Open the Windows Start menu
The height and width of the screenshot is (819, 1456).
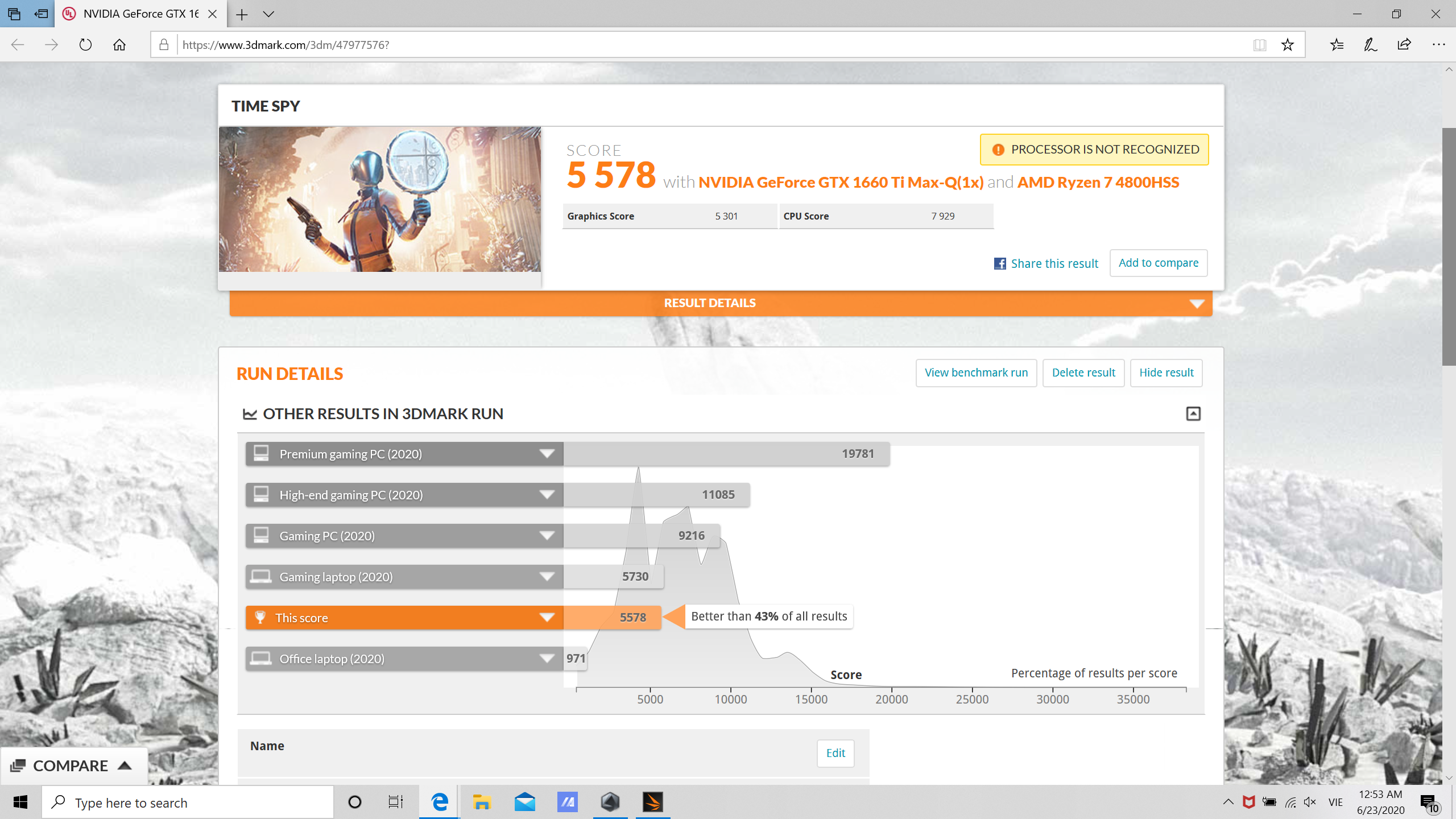[x=20, y=802]
